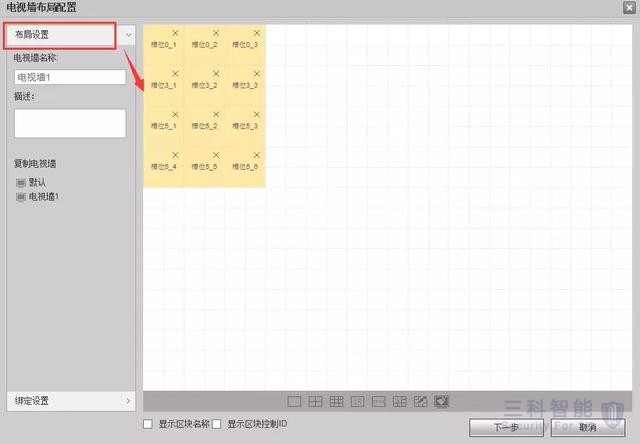Screen dimensions: 640x444
Task: Remove slot 槽位5_3 with its X
Action: coord(257,114)
